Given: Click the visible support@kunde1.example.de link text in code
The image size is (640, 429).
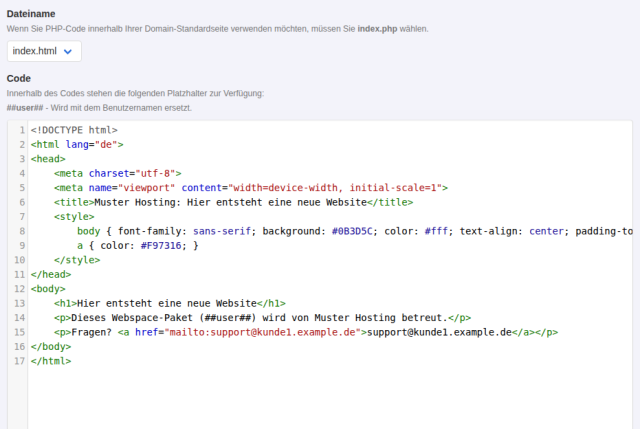Looking at the screenshot, I should tap(439, 332).
